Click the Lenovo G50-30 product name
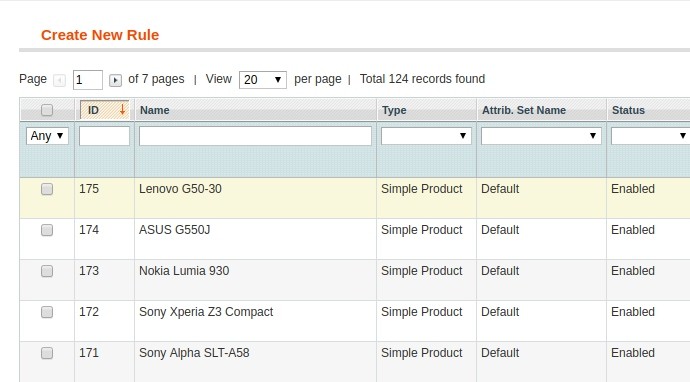690x382 pixels. (x=180, y=189)
